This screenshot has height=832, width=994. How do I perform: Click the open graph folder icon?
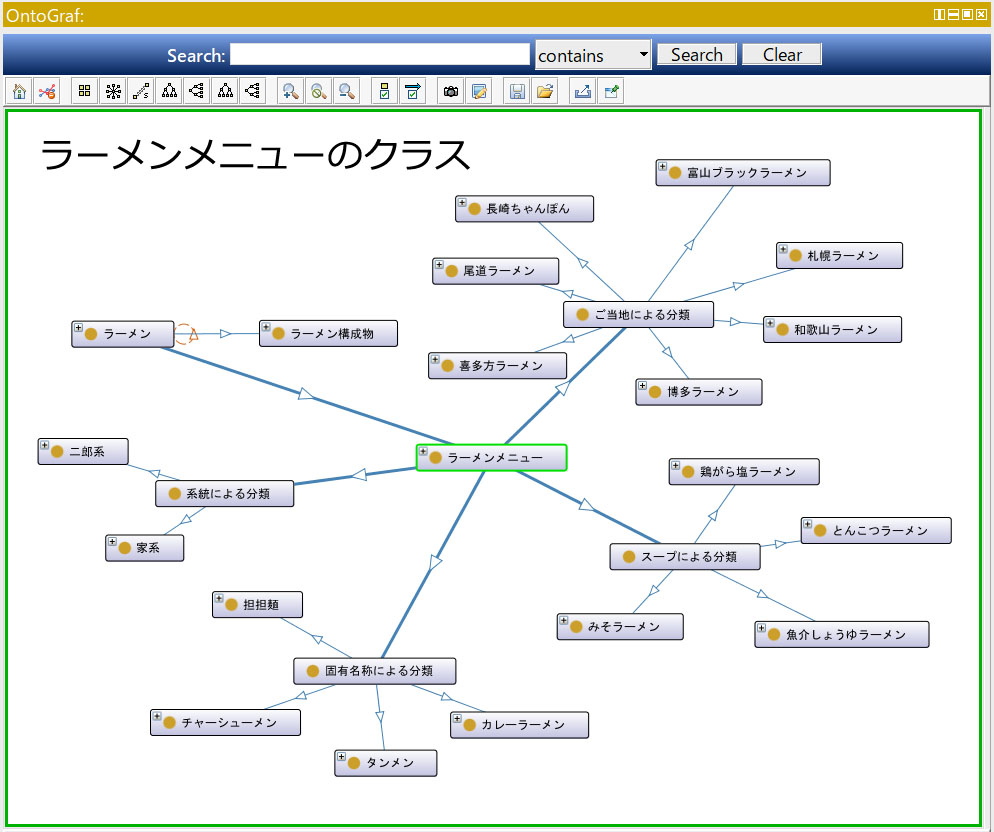coord(545,91)
